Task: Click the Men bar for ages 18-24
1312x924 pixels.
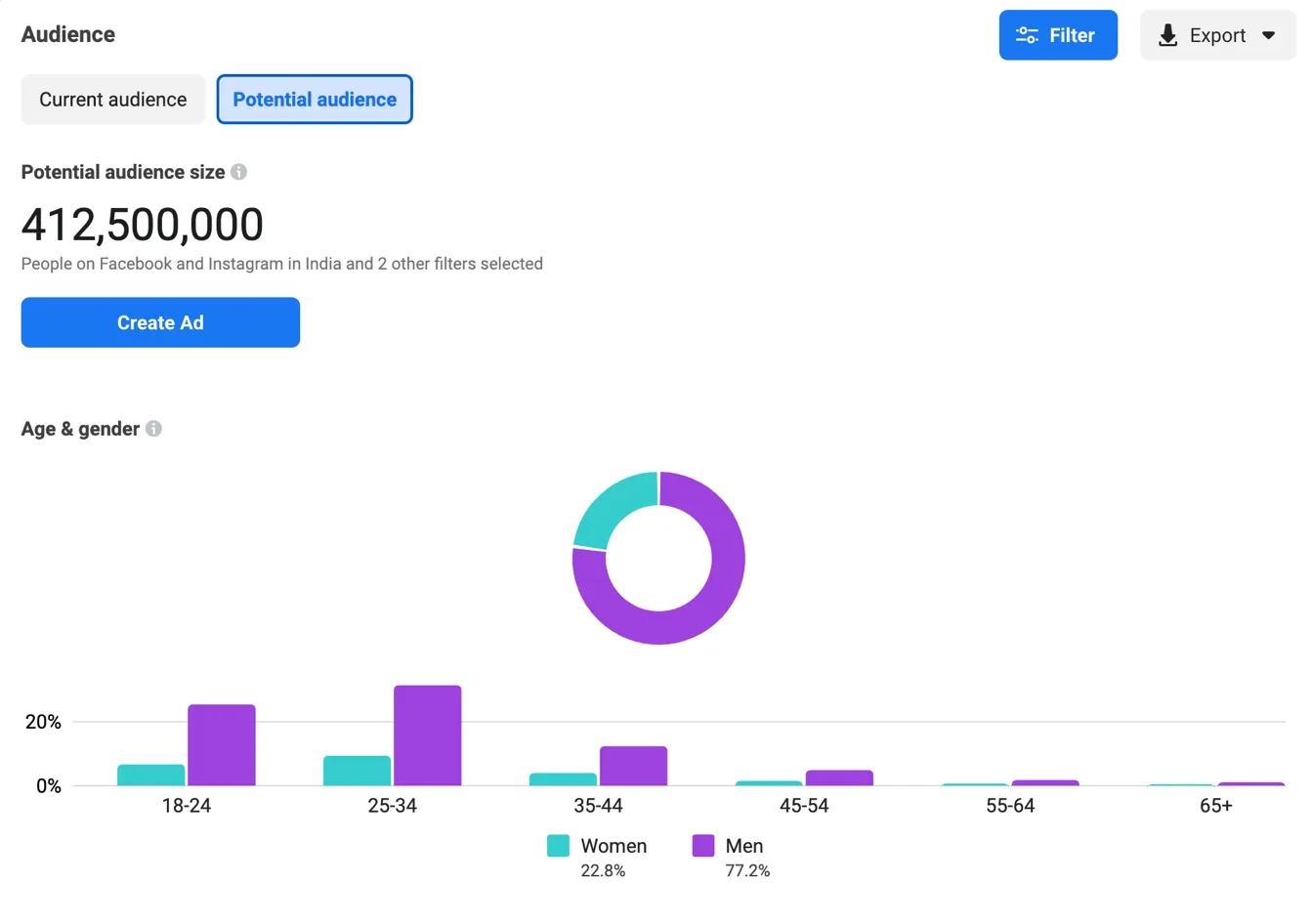Action: (222, 744)
